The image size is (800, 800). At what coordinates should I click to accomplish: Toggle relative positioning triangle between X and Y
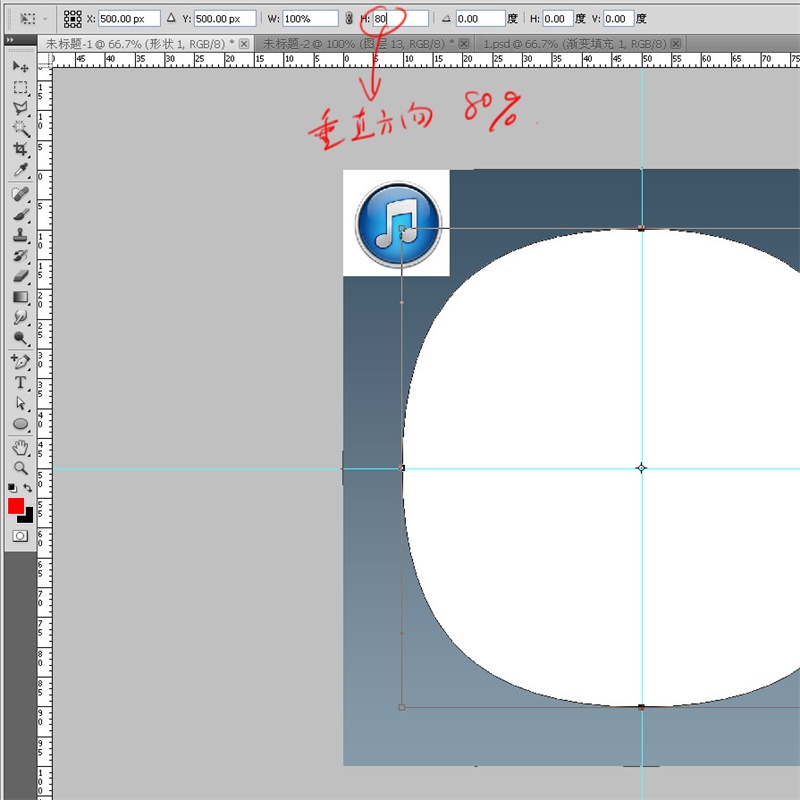tap(171, 18)
